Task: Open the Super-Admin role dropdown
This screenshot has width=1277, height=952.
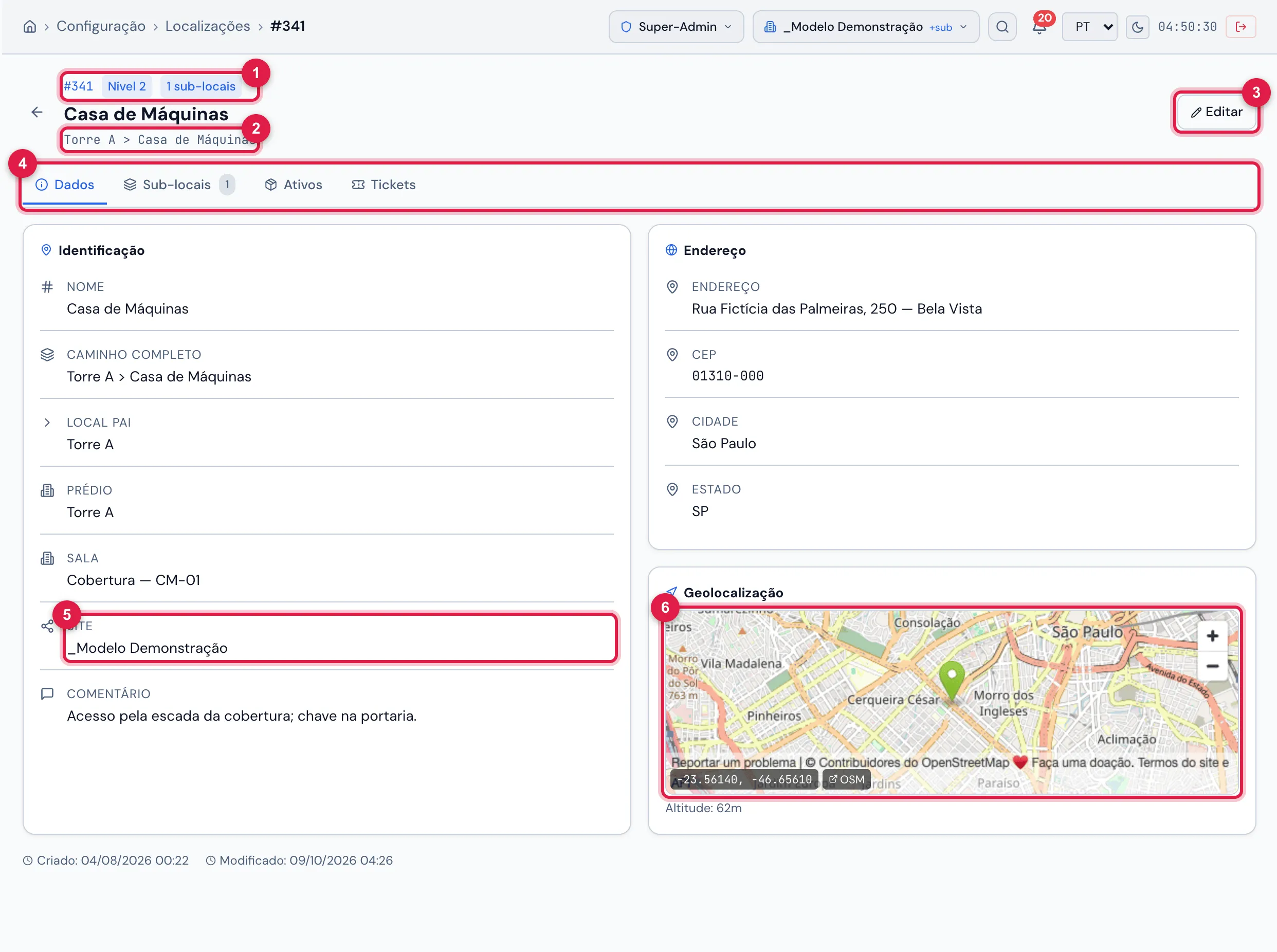Action: tap(676, 27)
